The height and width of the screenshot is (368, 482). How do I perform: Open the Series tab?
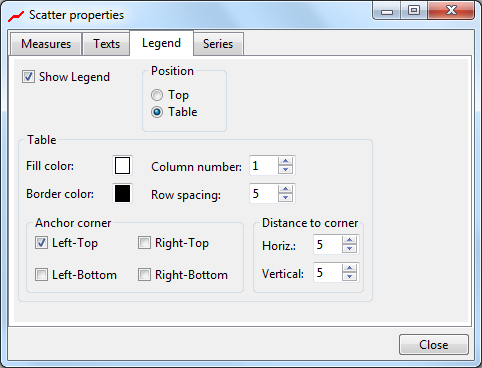tap(218, 44)
